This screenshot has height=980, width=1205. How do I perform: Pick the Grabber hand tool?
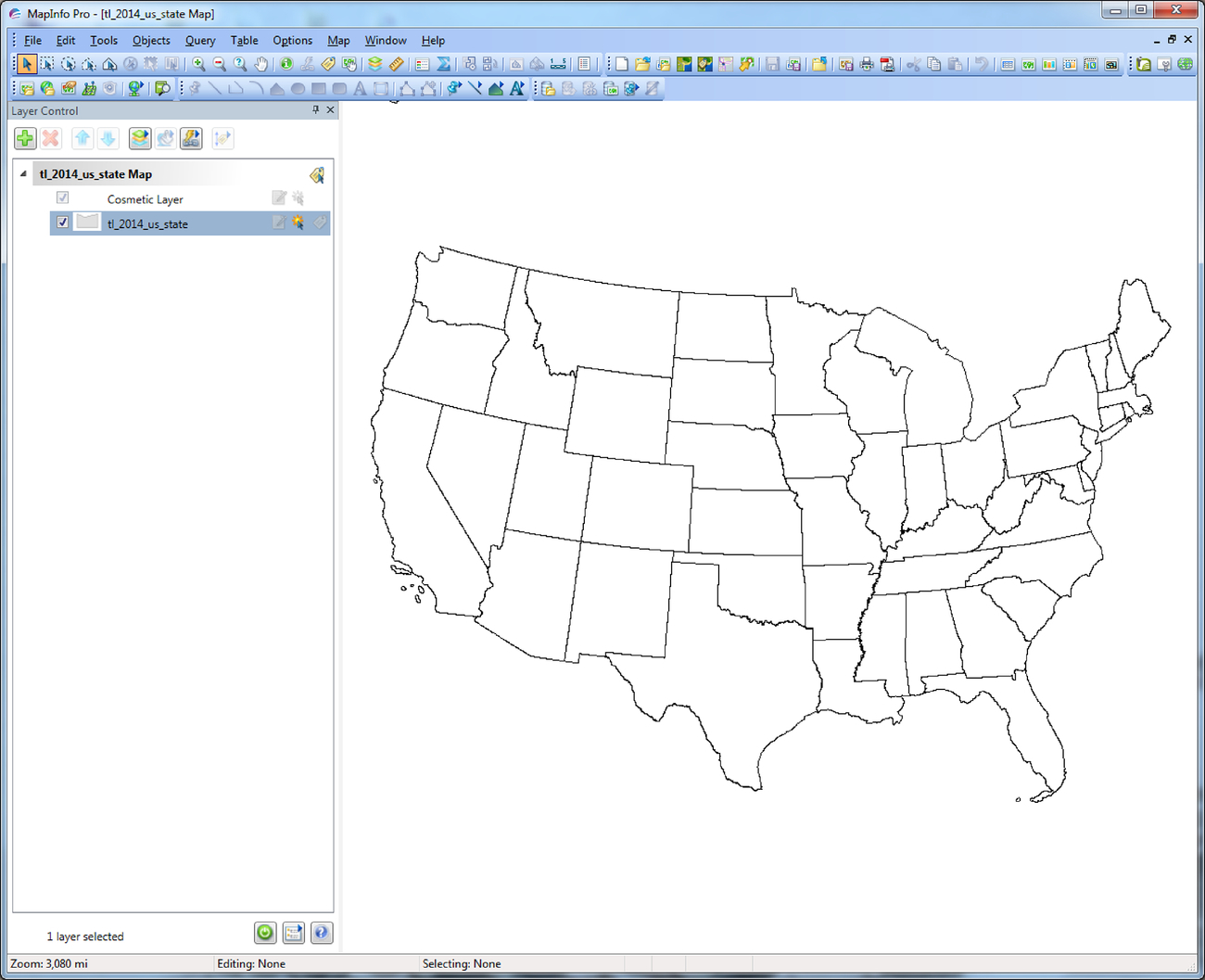point(261,64)
